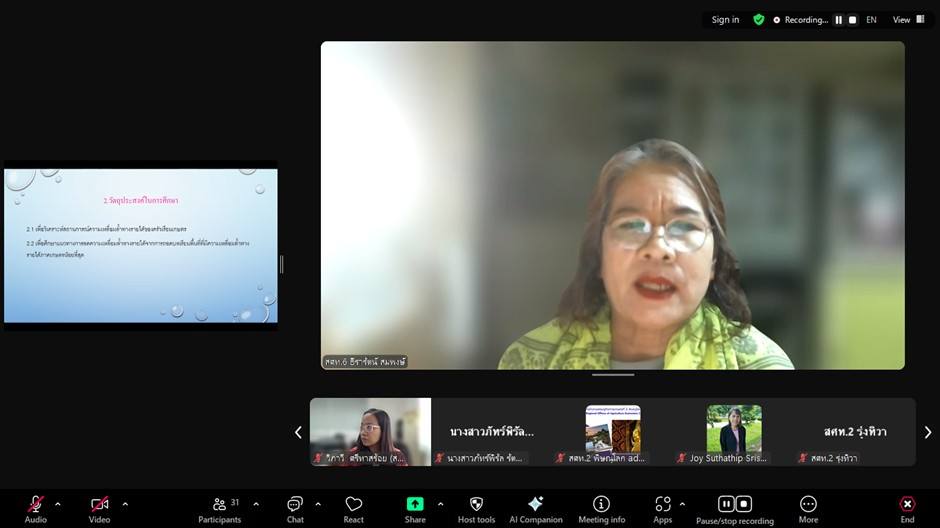Open the React emoji menu
Image resolution: width=940 pixels, height=528 pixels.
coord(353,508)
